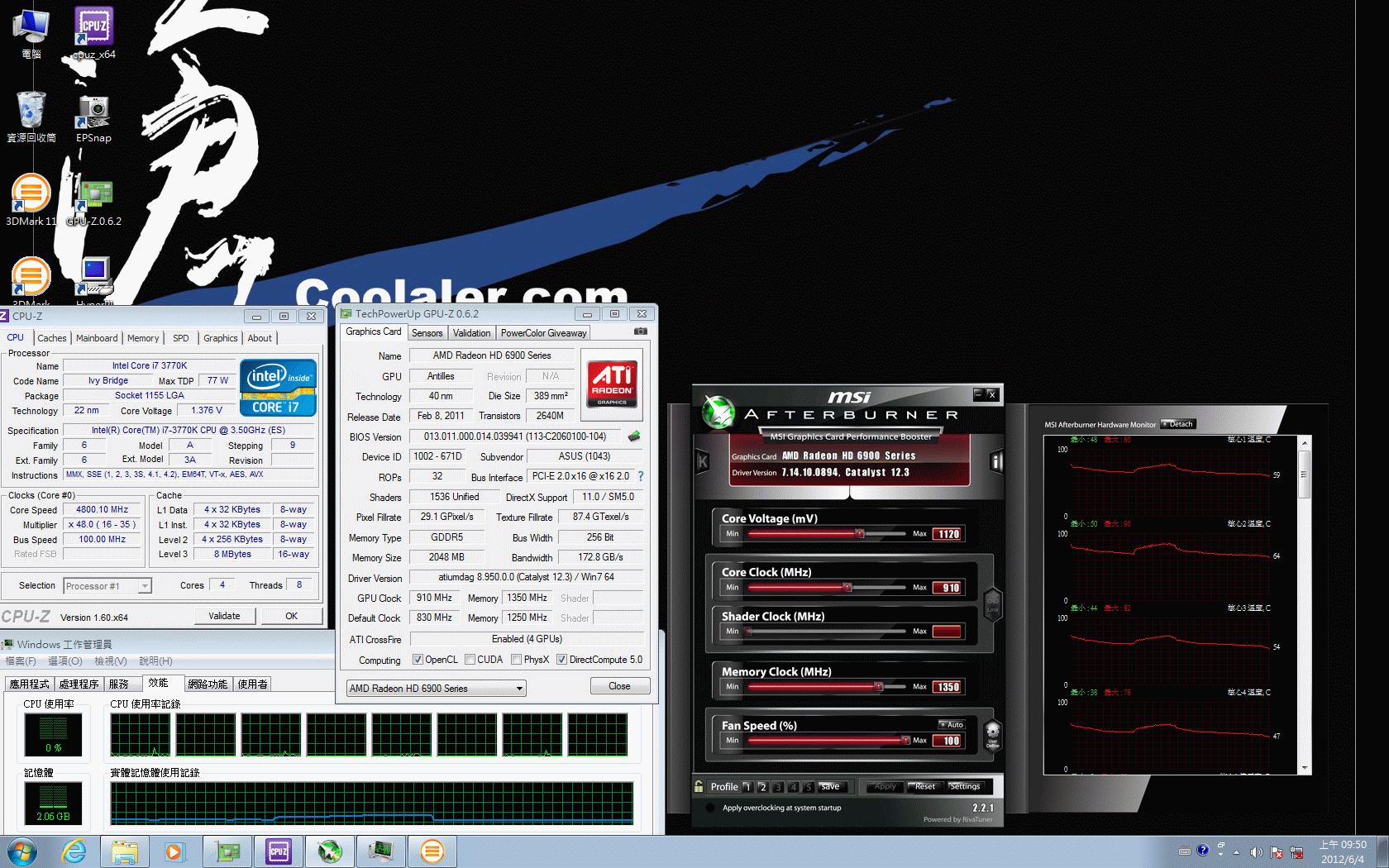Open the PowerColor Giveaway tab

543,333
